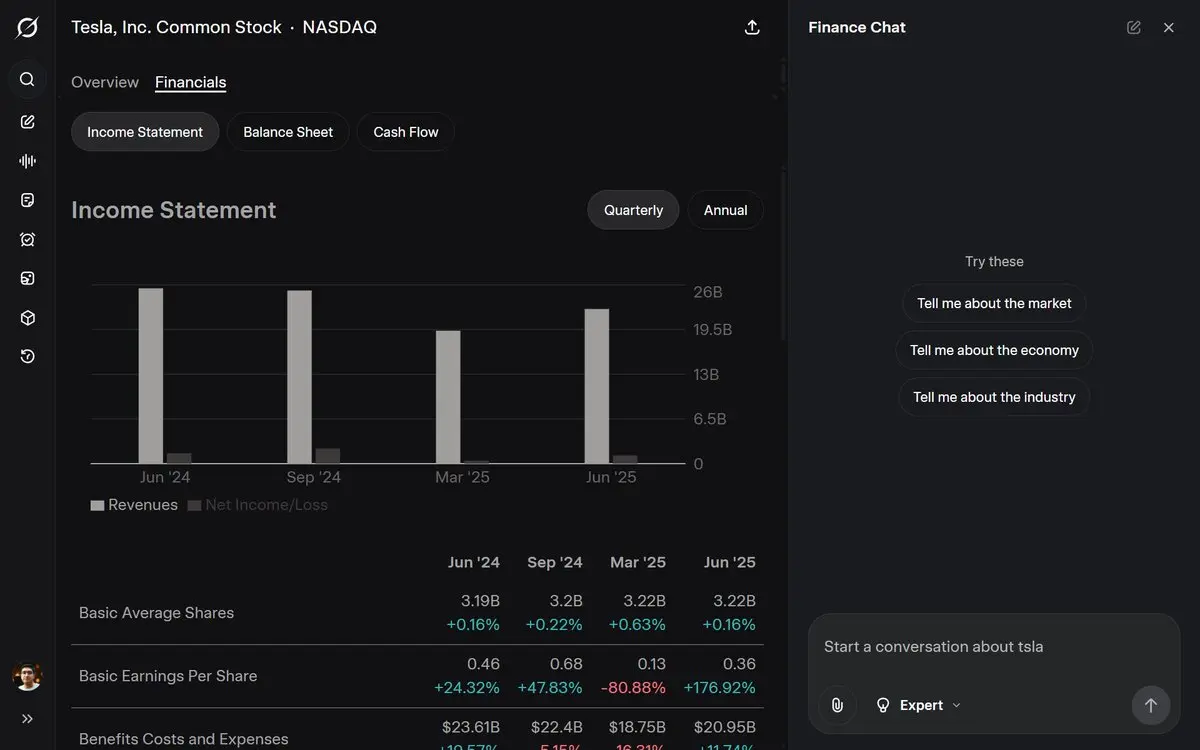
Task: Select Quarterly period toggle
Action: pyautogui.click(x=633, y=210)
